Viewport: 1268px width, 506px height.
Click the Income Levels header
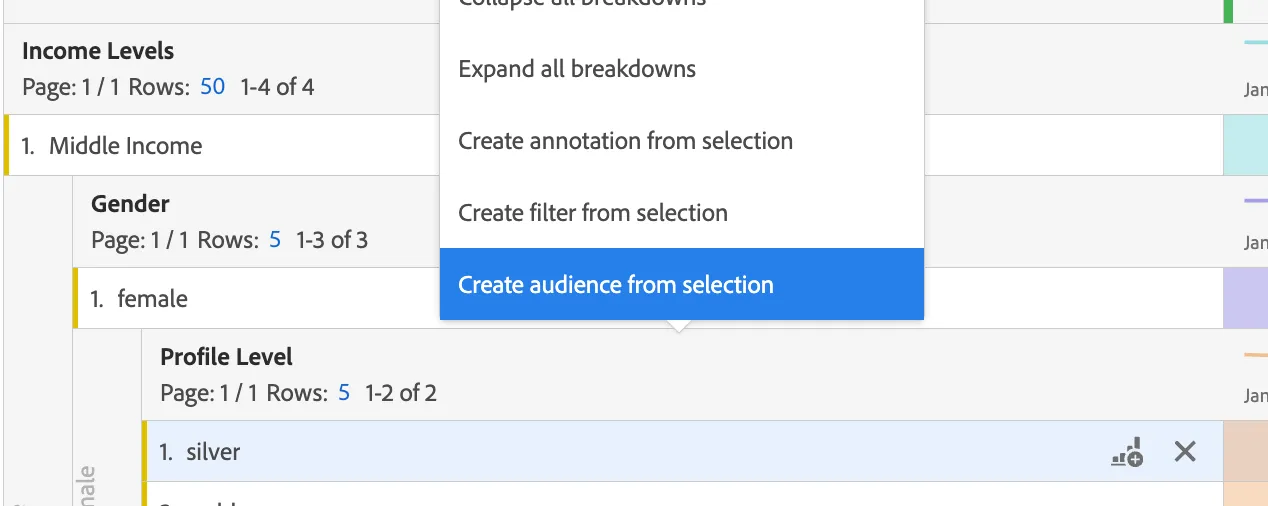click(98, 51)
